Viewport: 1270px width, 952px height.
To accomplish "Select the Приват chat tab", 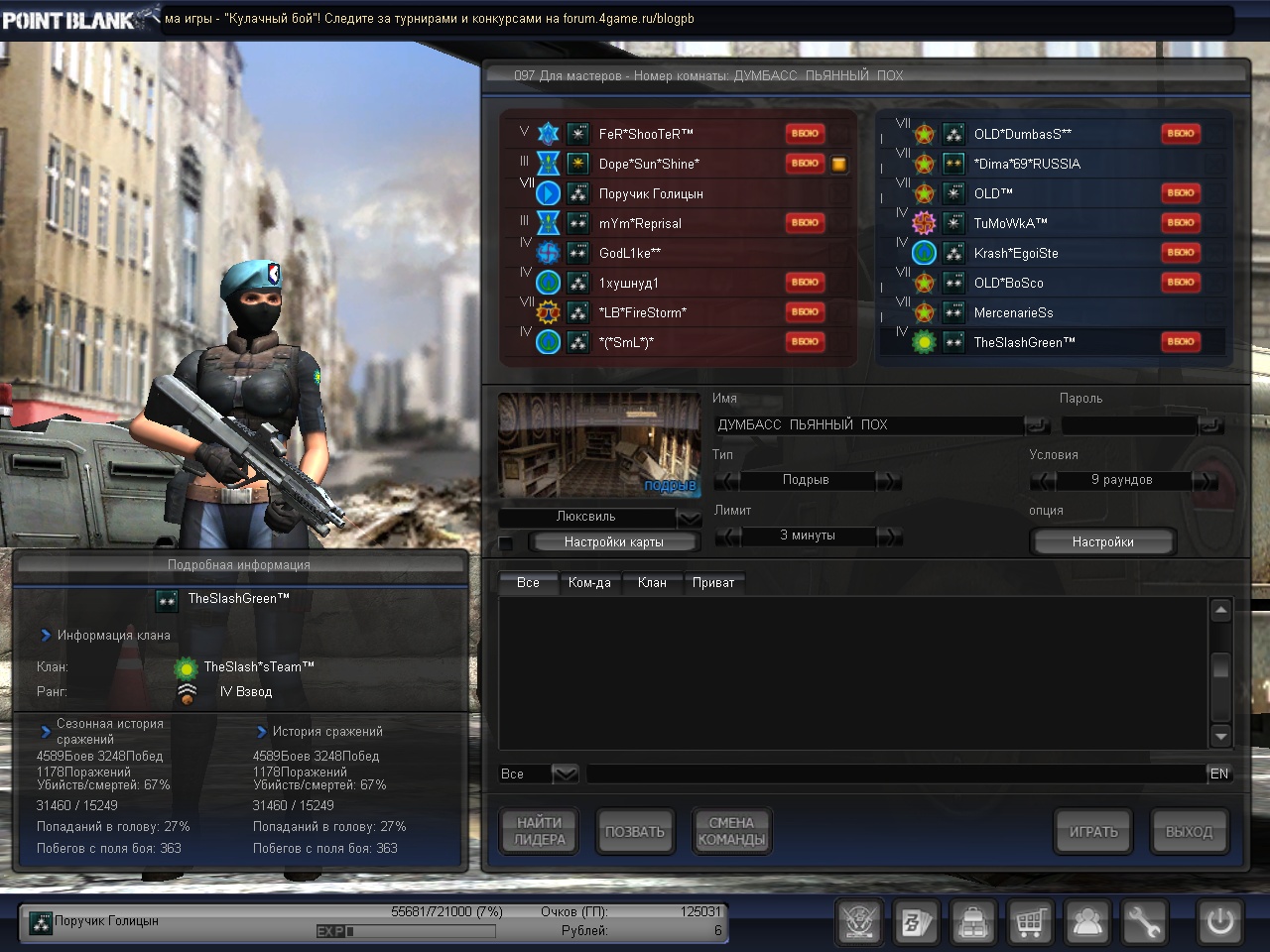I will pos(713,583).
